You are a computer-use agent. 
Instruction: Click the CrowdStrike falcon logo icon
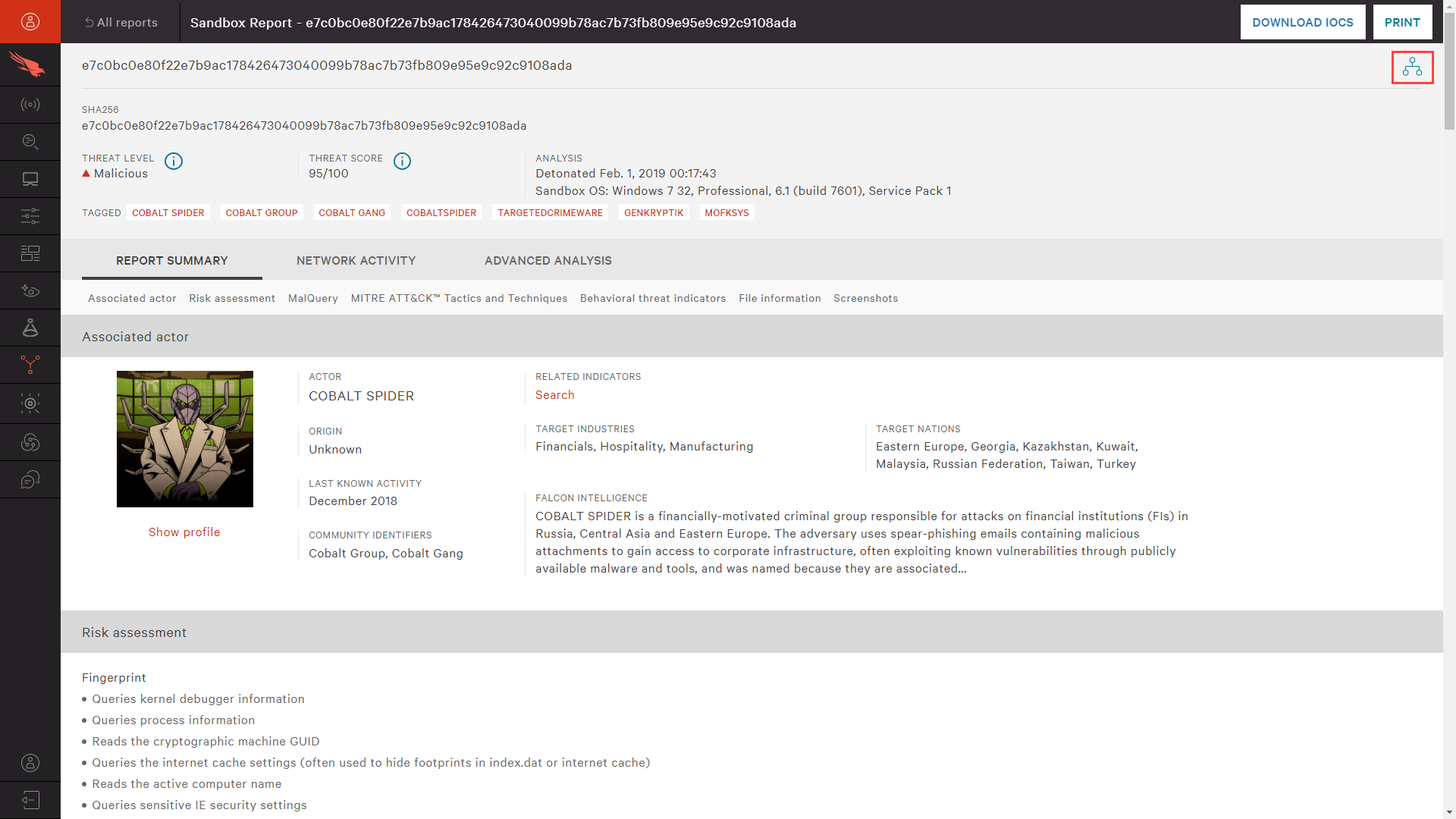(x=27, y=64)
